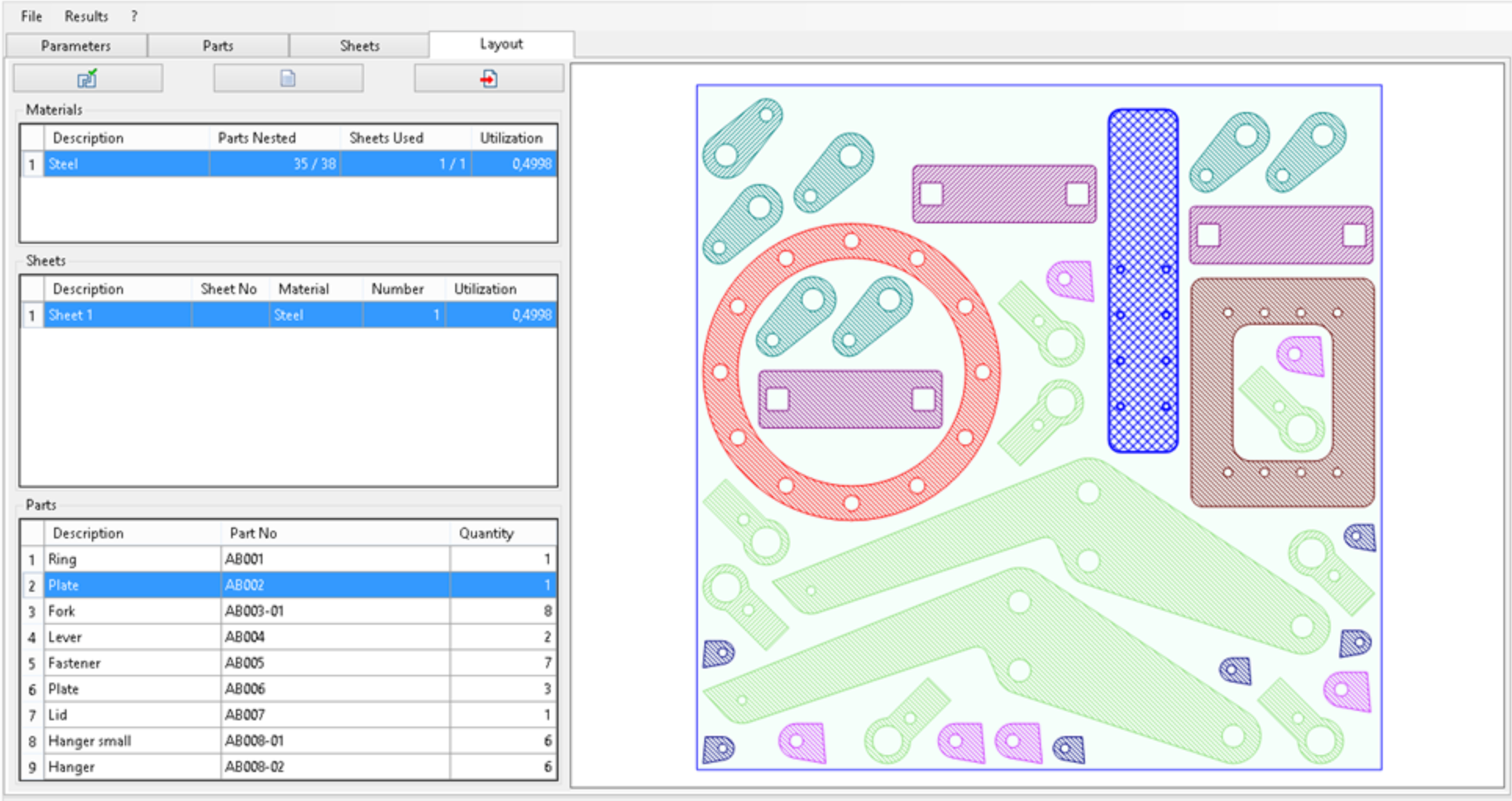Click the green hanger inside the brown lid opening
The image size is (1512, 801).
click(x=1282, y=411)
